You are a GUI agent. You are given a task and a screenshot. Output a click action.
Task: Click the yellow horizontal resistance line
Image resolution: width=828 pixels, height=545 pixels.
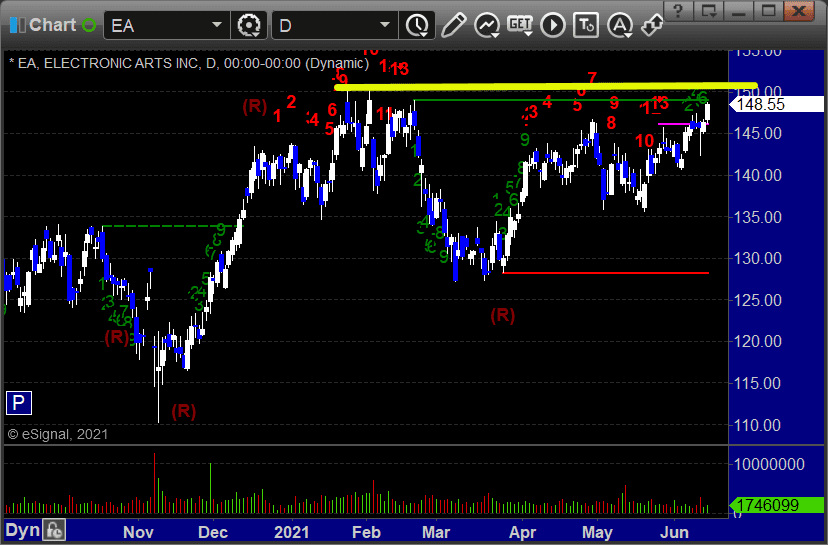546,86
